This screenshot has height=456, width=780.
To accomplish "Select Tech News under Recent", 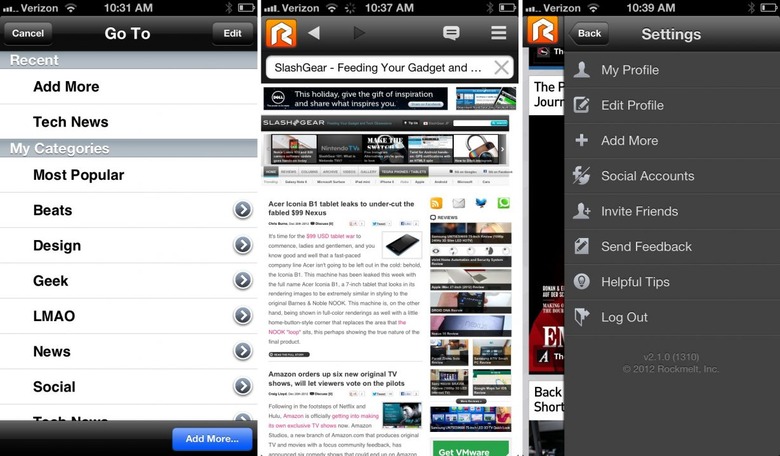I will click(128, 122).
